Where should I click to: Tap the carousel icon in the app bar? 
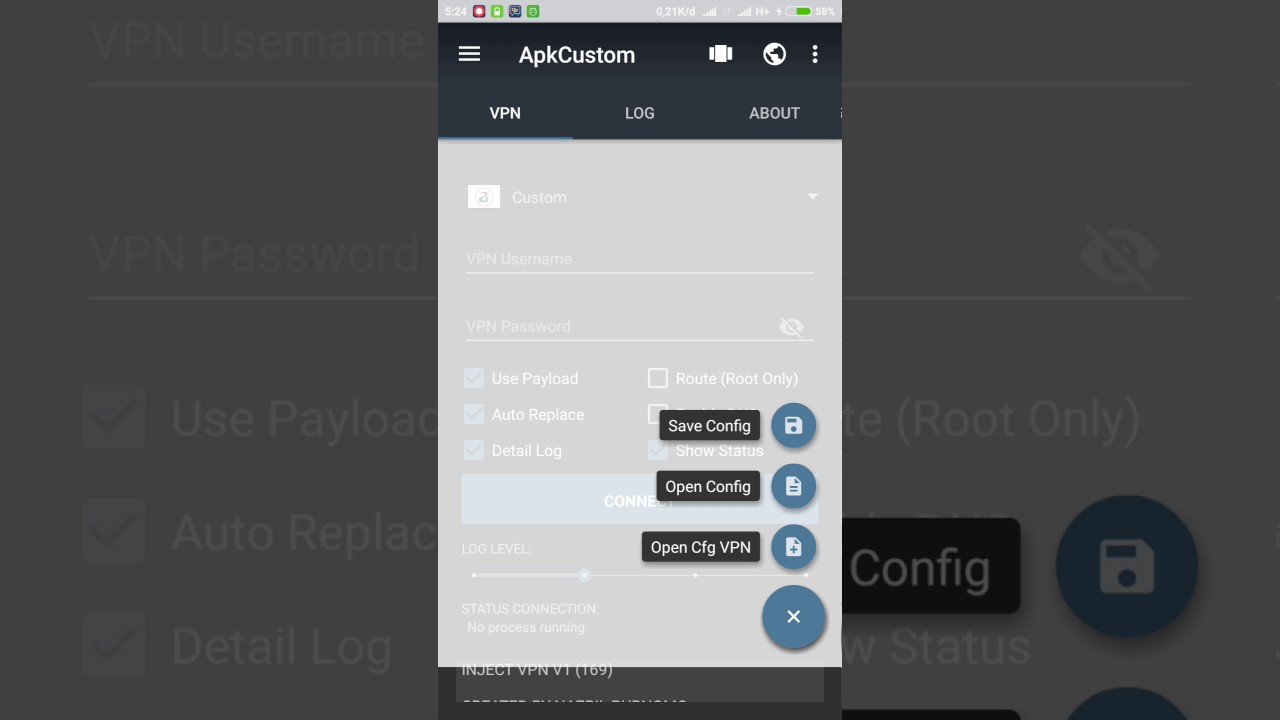click(721, 54)
